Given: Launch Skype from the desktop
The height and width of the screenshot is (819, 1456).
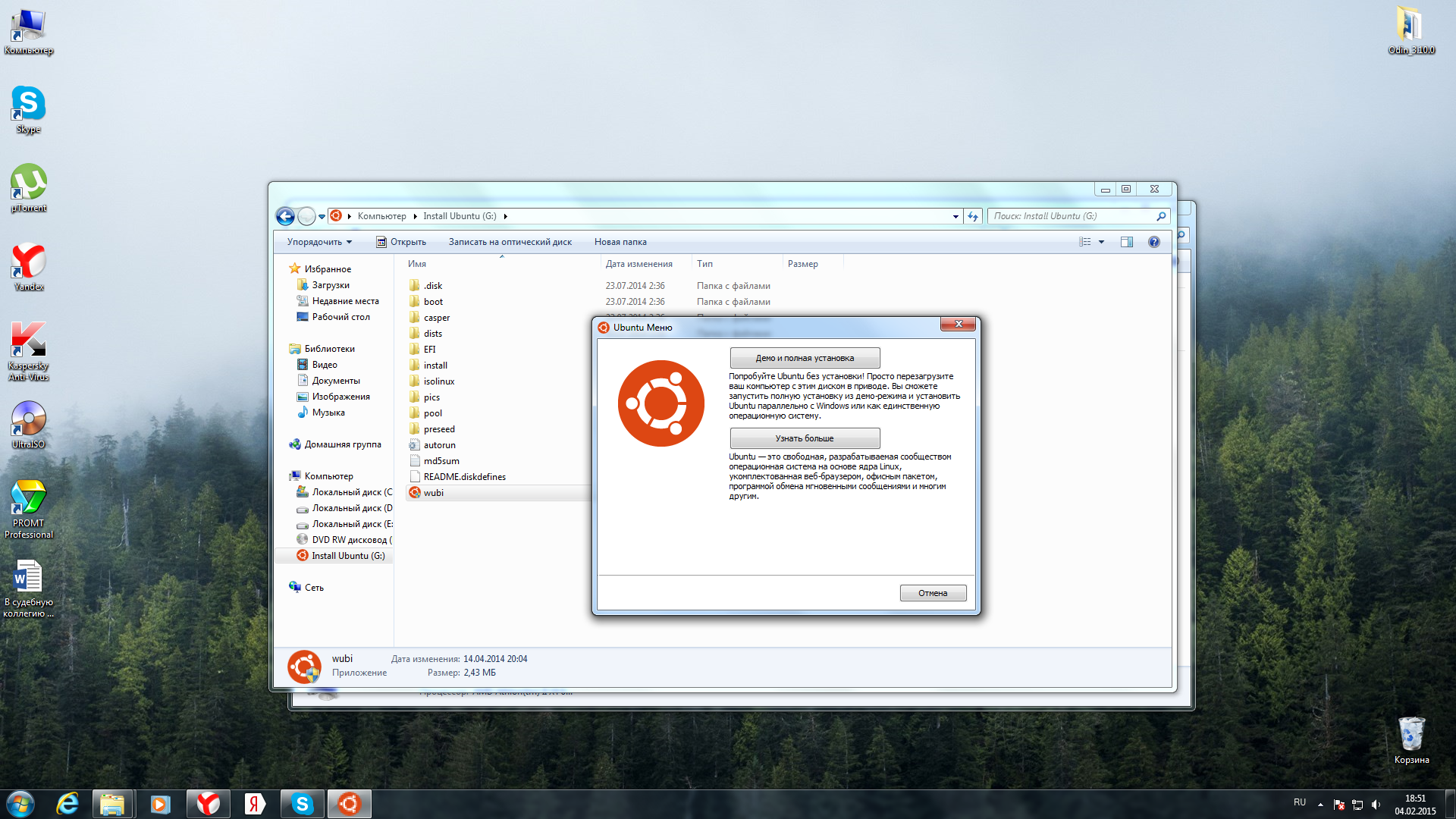Looking at the screenshot, I should click(28, 110).
